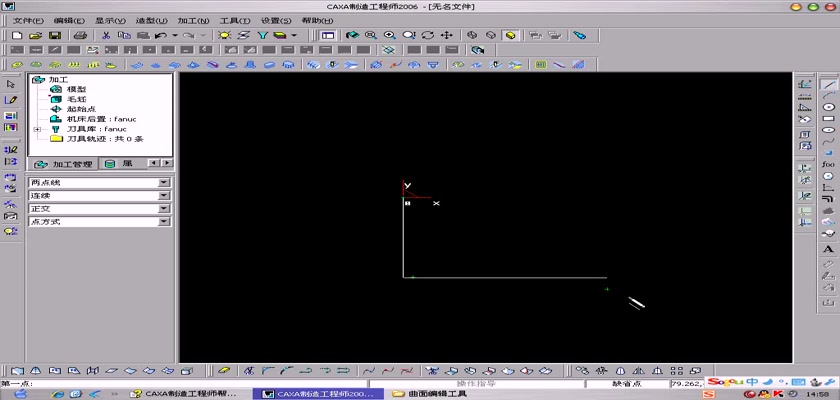This screenshot has width=840, height=400.
Task: Click the light bulb icon in the toolbar
Action: coord(224,35)
